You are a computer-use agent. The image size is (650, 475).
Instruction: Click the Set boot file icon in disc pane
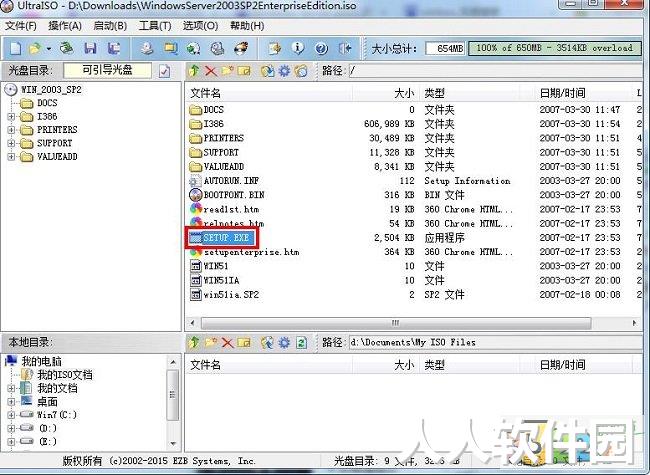[301, 71]
